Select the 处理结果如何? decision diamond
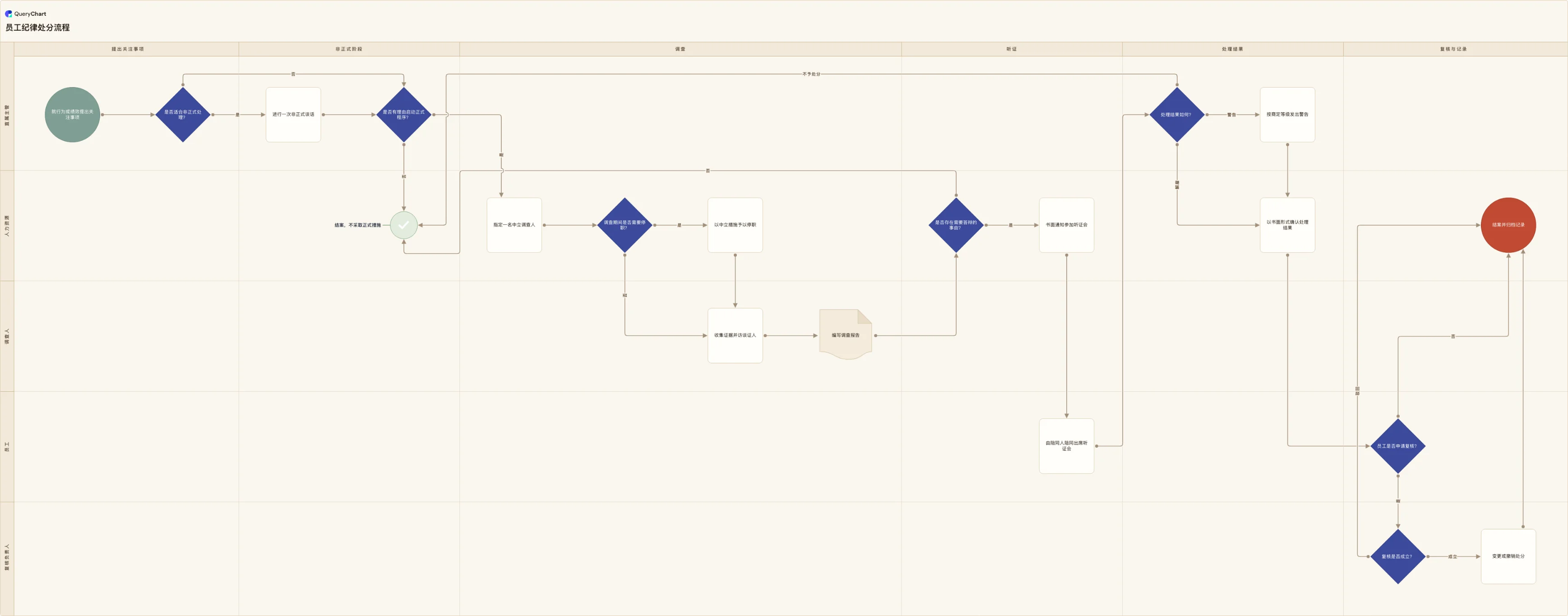The height and width of the screenshot is (616, 1568). tap(1177, 115)
